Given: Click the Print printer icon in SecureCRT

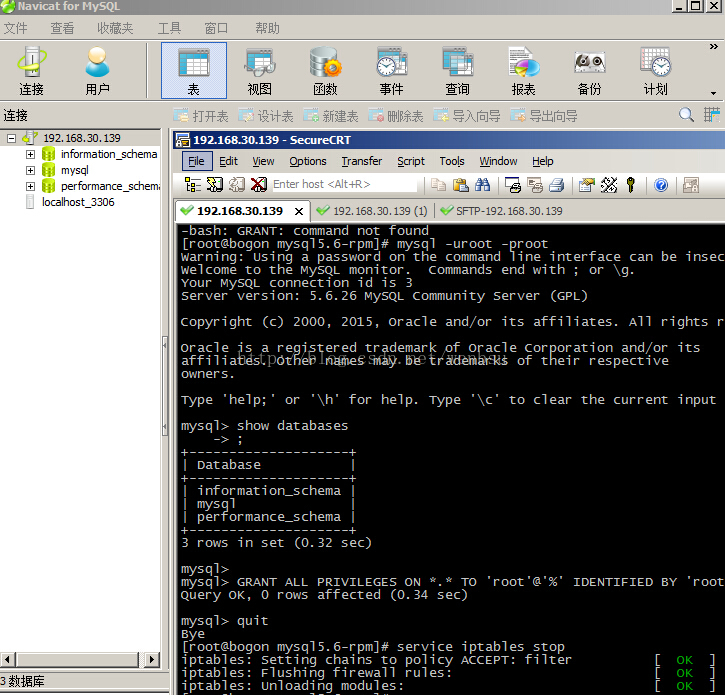Looking at the screenshot, I should (557, 185).
